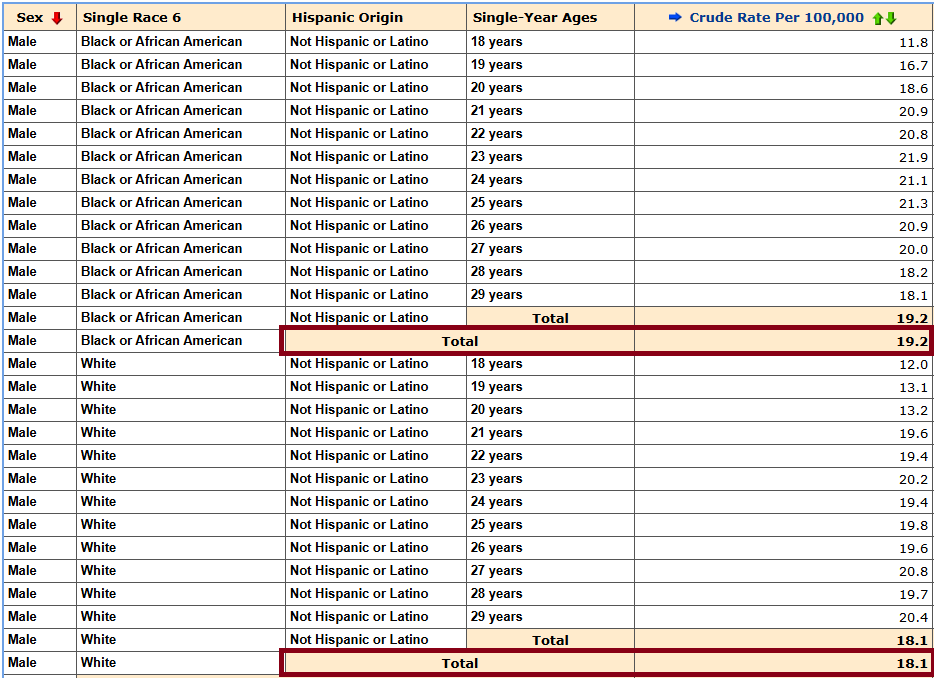Click 26 years in the White rows
934x678 pixels.
496,548
